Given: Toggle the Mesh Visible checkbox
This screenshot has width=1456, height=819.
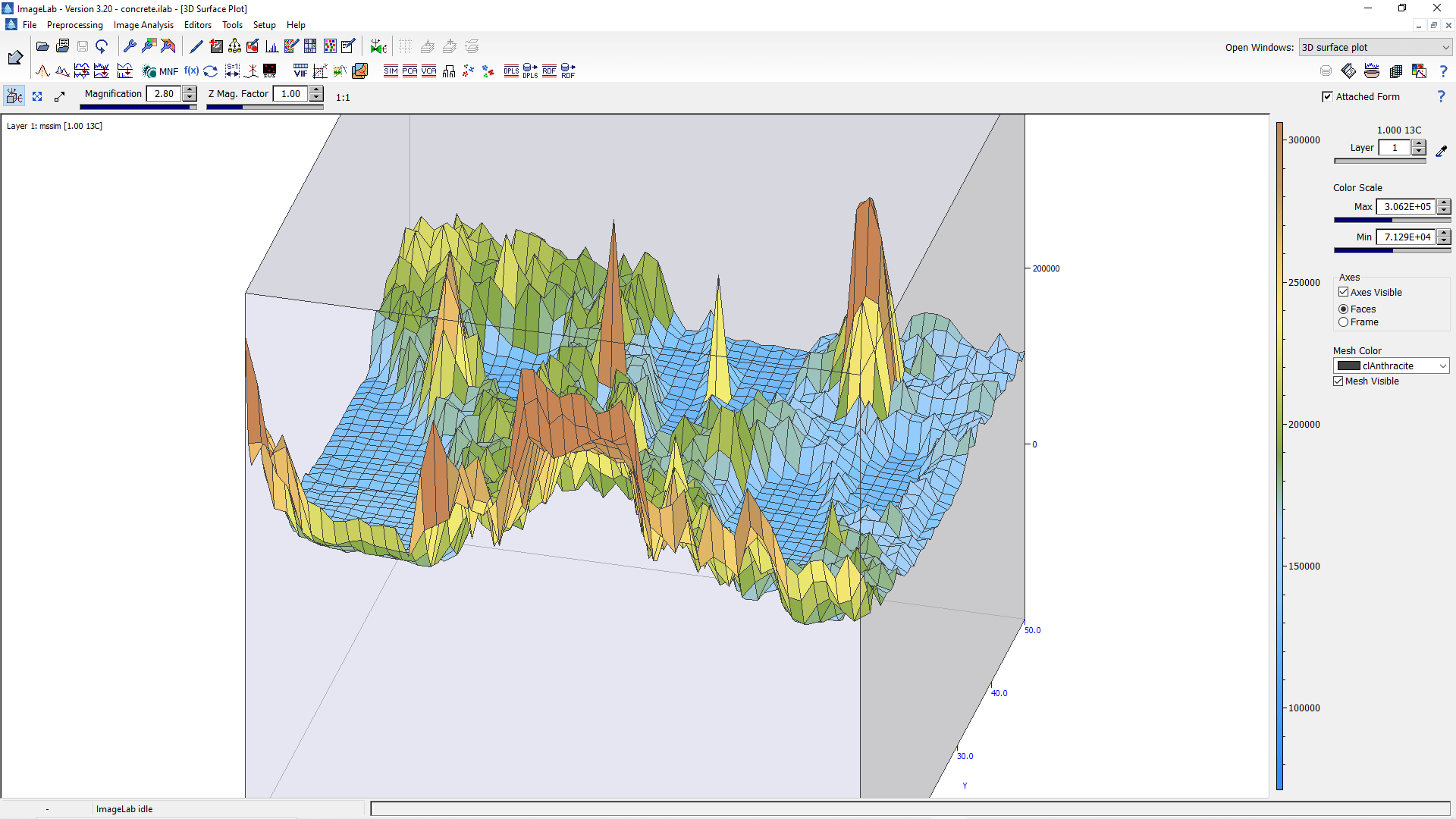Looking at the screenshot, I should click(1338, 381).
